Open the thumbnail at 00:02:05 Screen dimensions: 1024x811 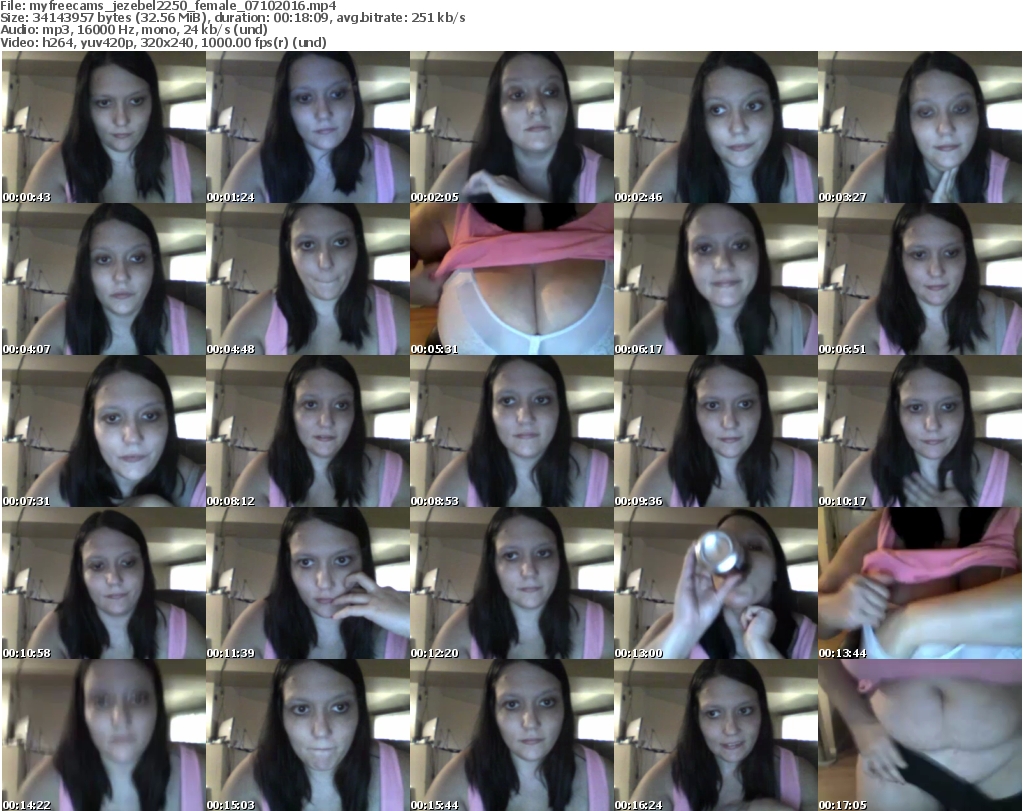(x=511, y=127)
